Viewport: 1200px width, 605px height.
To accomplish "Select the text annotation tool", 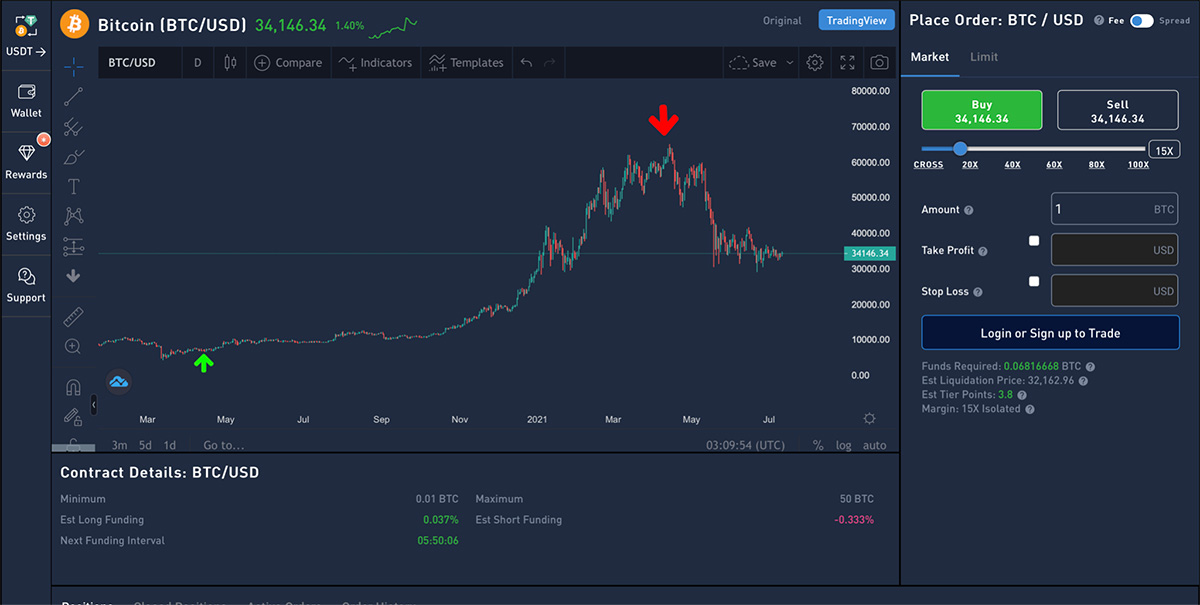I will [73, 186].
